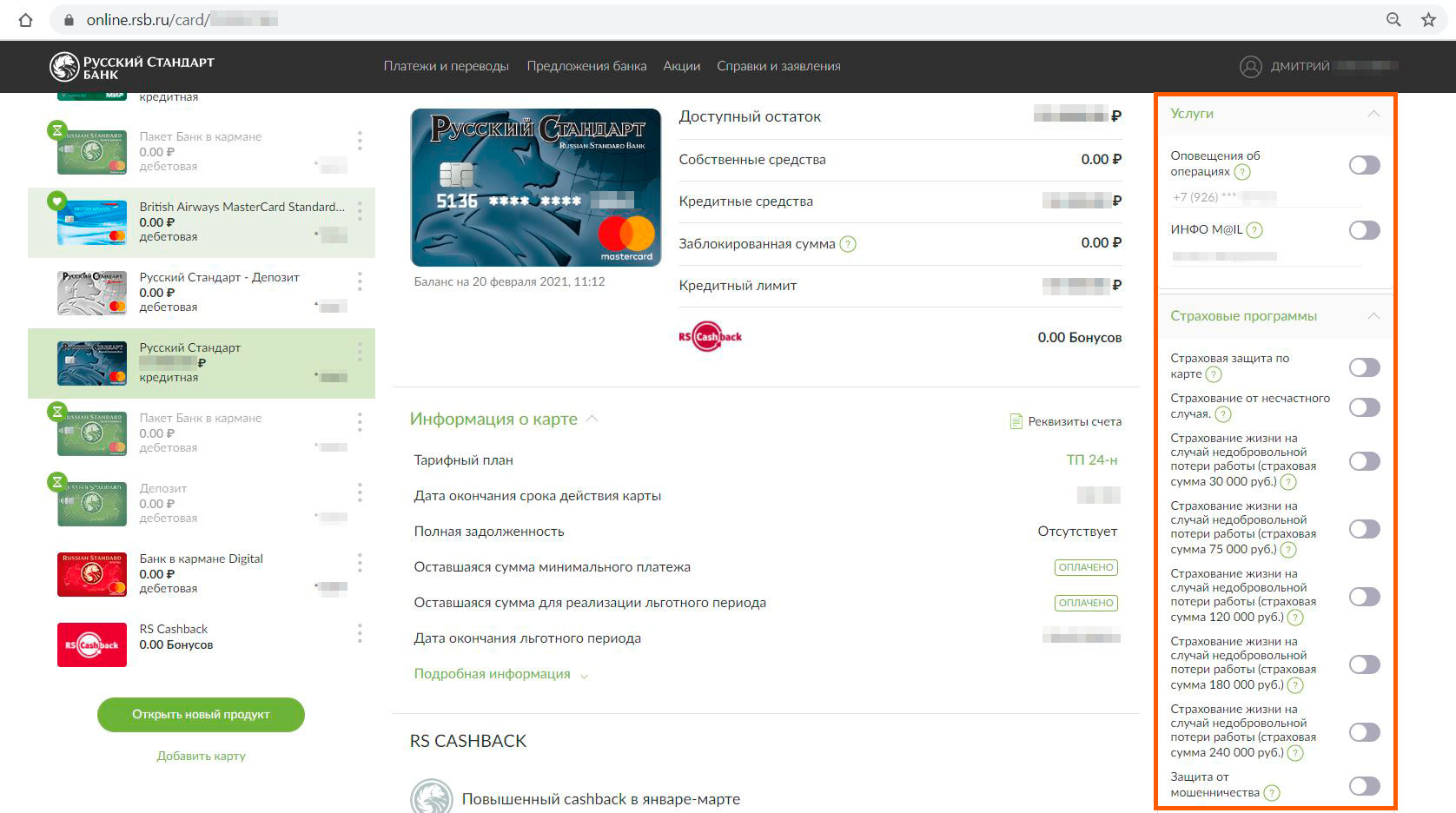
Task: Enable Страховая защита по карте switch
Action: (x=1364, y=367)
